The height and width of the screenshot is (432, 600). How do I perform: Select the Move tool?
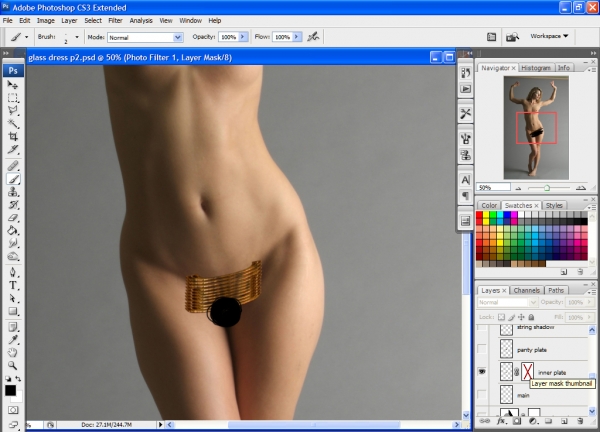point(13,85)
